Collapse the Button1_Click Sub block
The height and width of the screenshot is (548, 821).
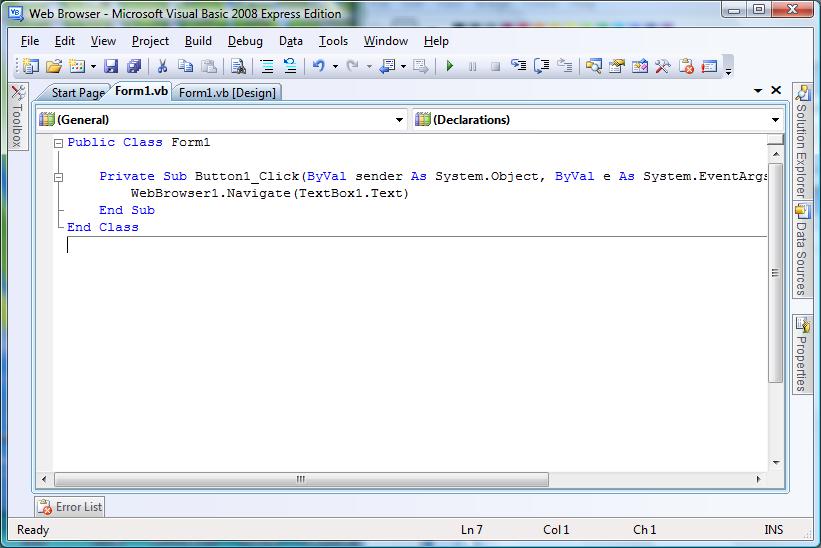click(x=59, y=177)
